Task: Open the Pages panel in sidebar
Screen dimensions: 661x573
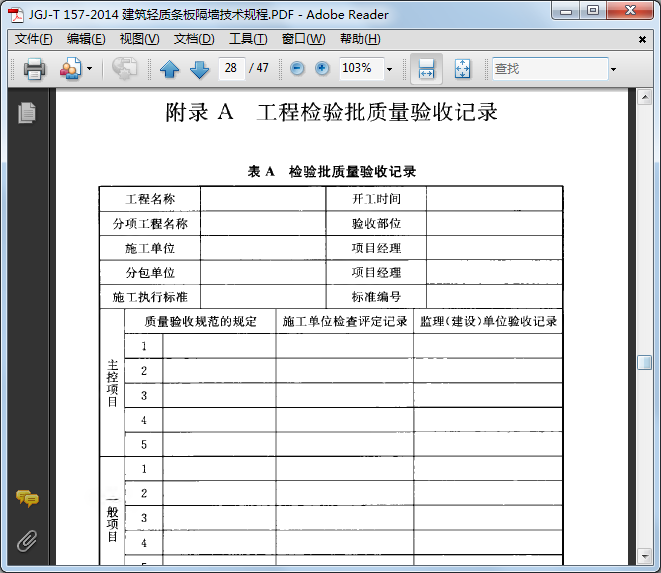Action: coord(27,113)
